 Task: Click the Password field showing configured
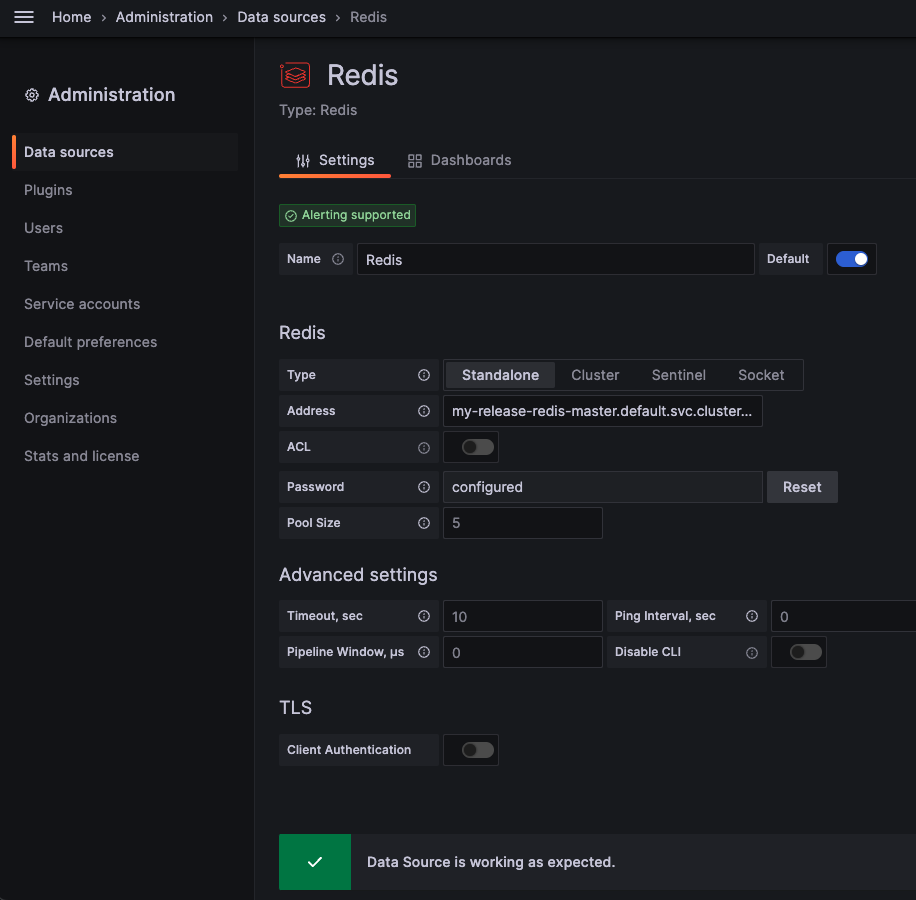coord(602,487)
